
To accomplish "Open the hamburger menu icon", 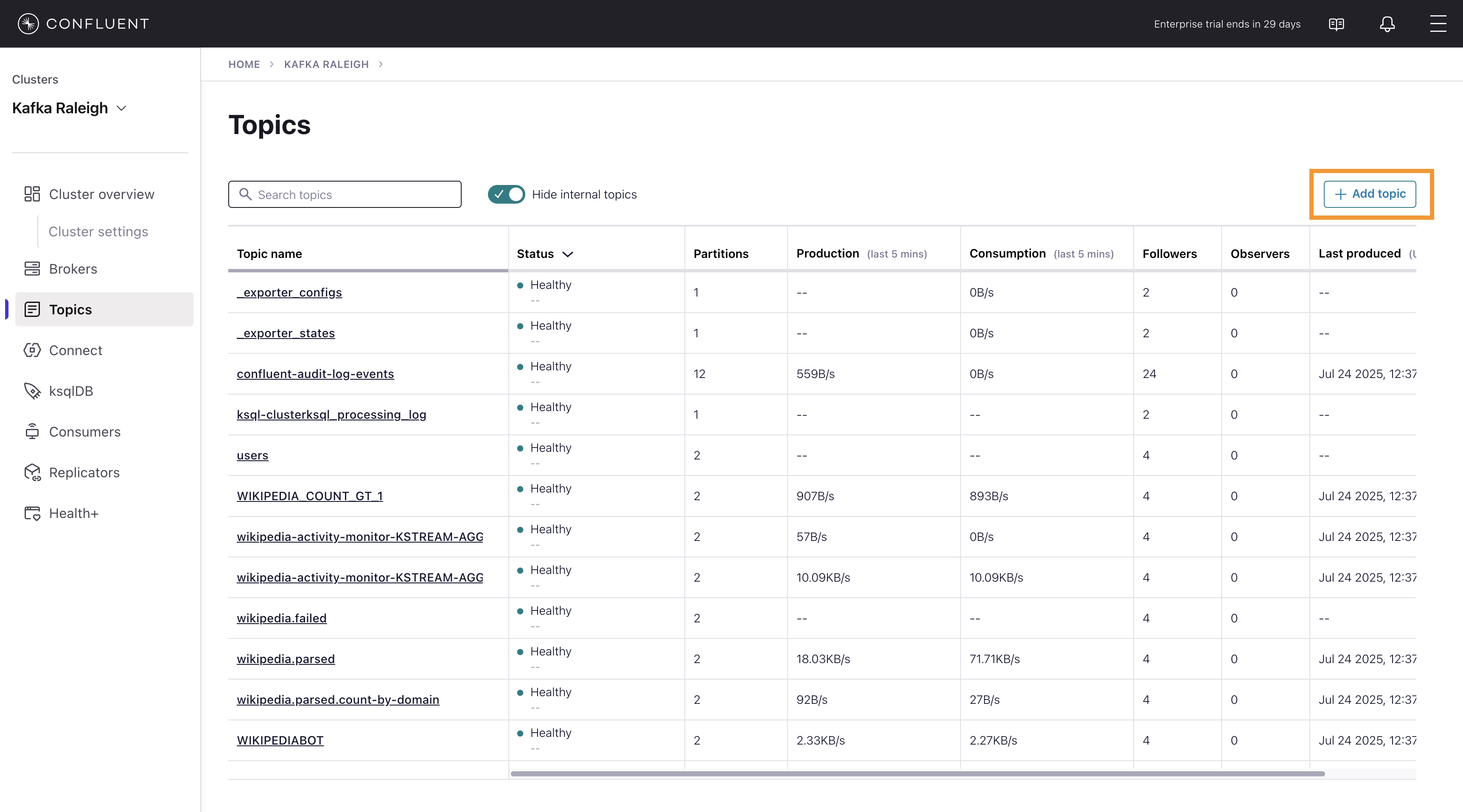I will (1438, 24).
